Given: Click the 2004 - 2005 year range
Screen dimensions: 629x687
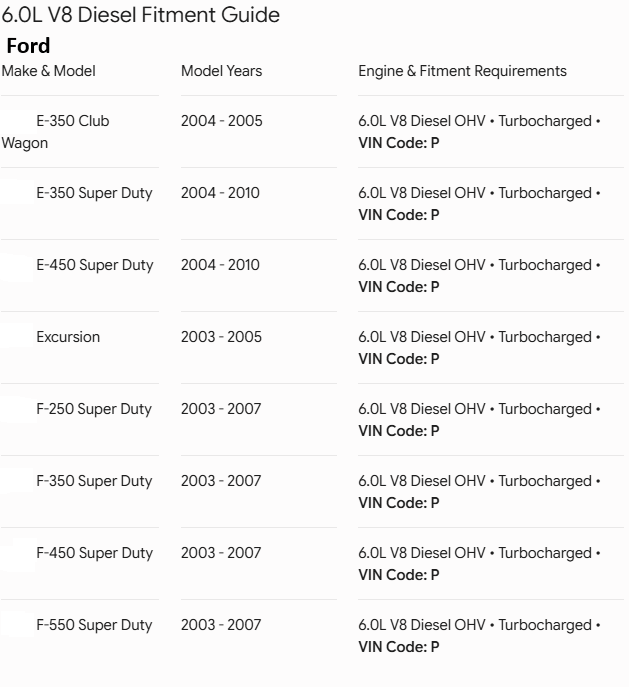Looking at the screenshot, I should click(222, 121).
